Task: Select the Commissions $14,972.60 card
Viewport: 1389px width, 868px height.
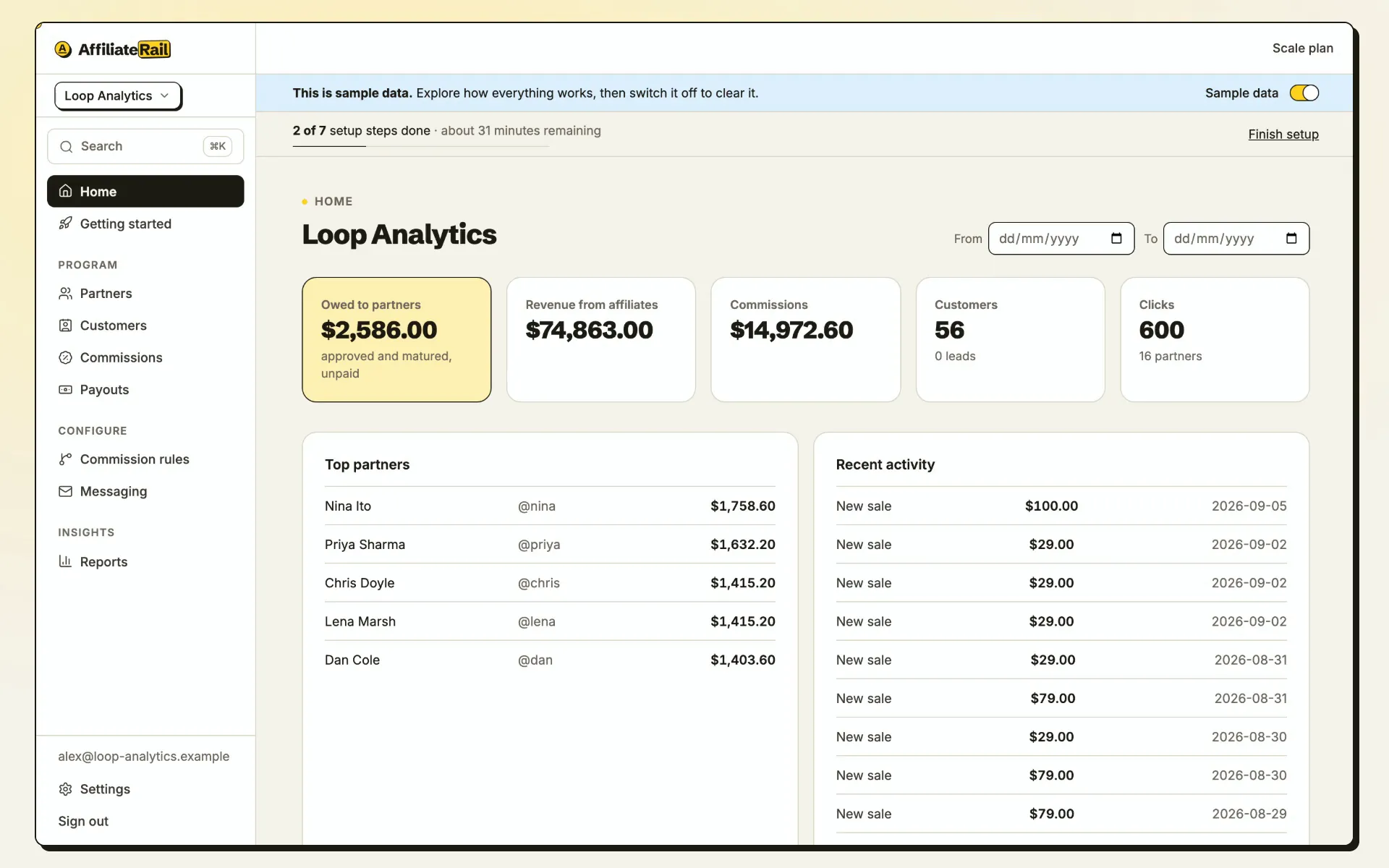Action: pos(805,339)
